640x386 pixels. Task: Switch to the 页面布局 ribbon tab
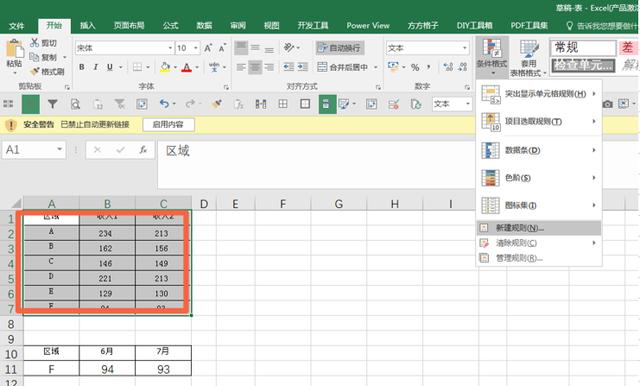[129, 26]
